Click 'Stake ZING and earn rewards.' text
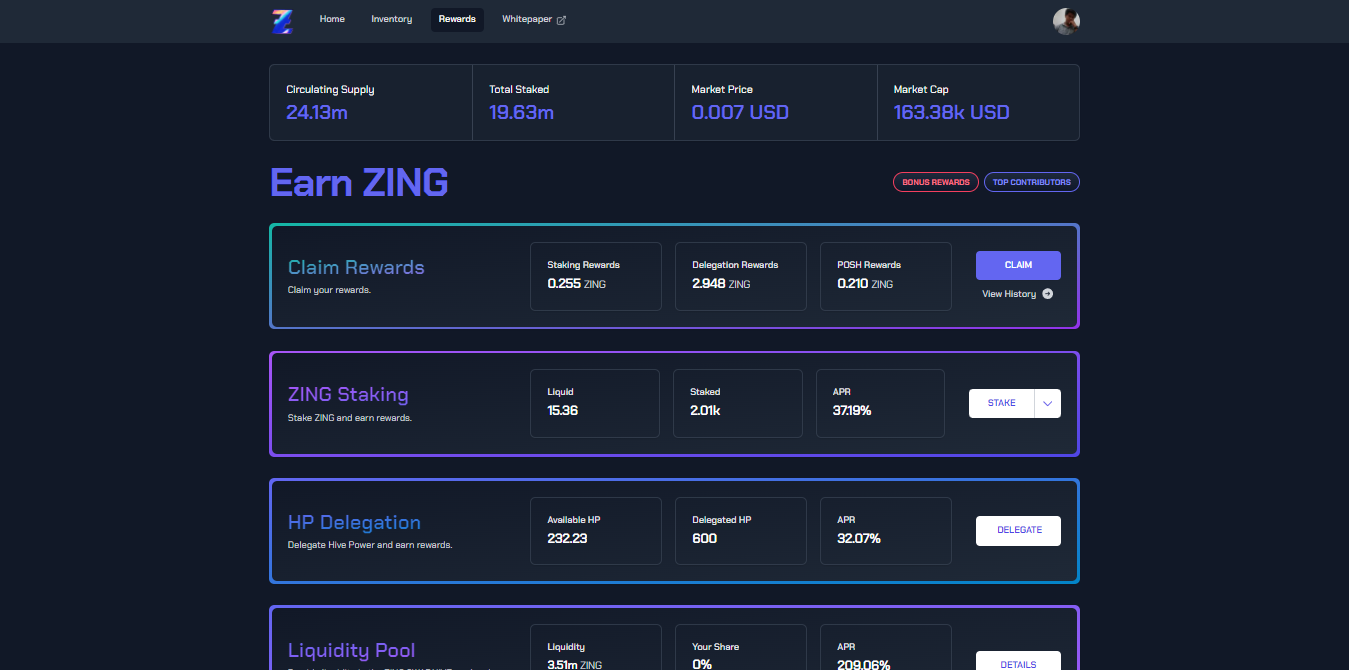 click(x=350, y=418)
